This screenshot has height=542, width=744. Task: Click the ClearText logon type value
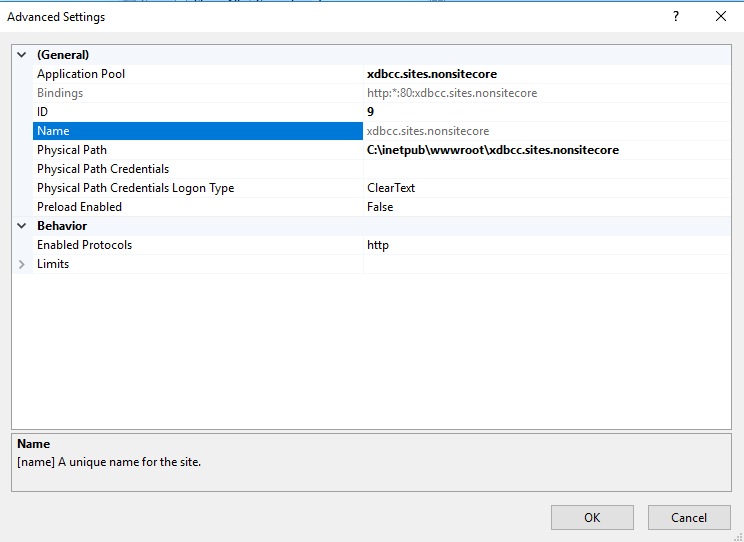pos(391,188)
